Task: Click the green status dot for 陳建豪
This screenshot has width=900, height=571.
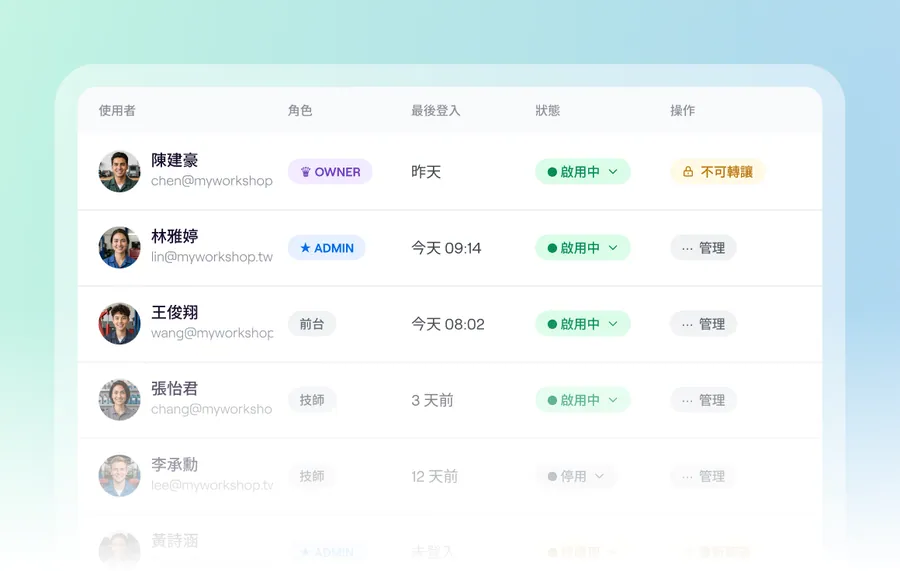Action: tap(552, 172)
